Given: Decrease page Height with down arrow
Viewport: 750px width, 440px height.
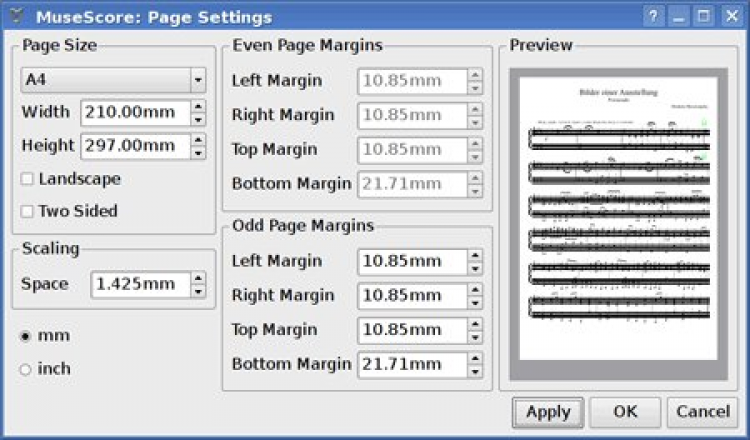Looking at the screenshot, I should (198, 152).
